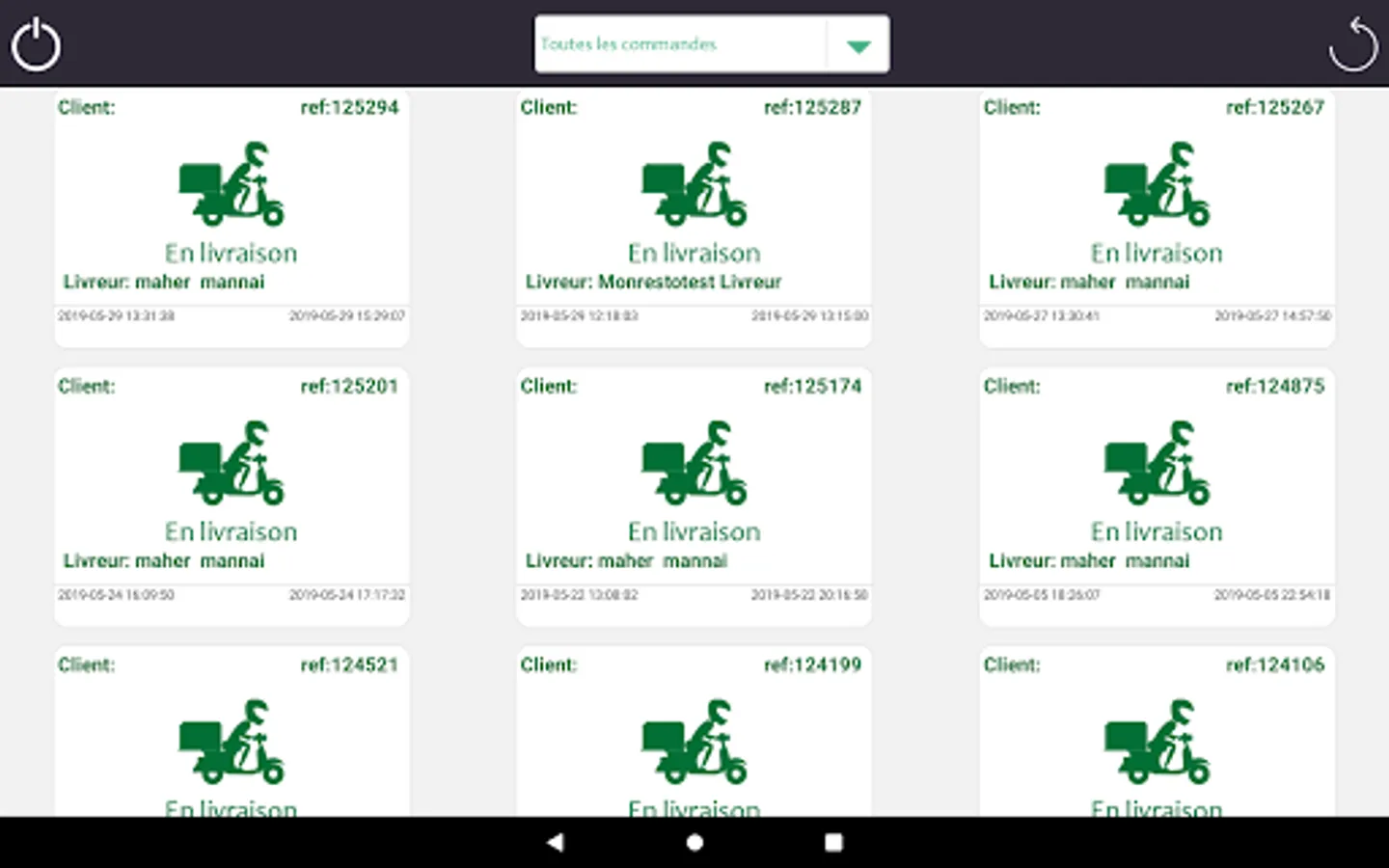The height and width of the screenshot is (868, 1389).
Task: Tap Client: label on order ref:124106
Action: coord(1012,665)
